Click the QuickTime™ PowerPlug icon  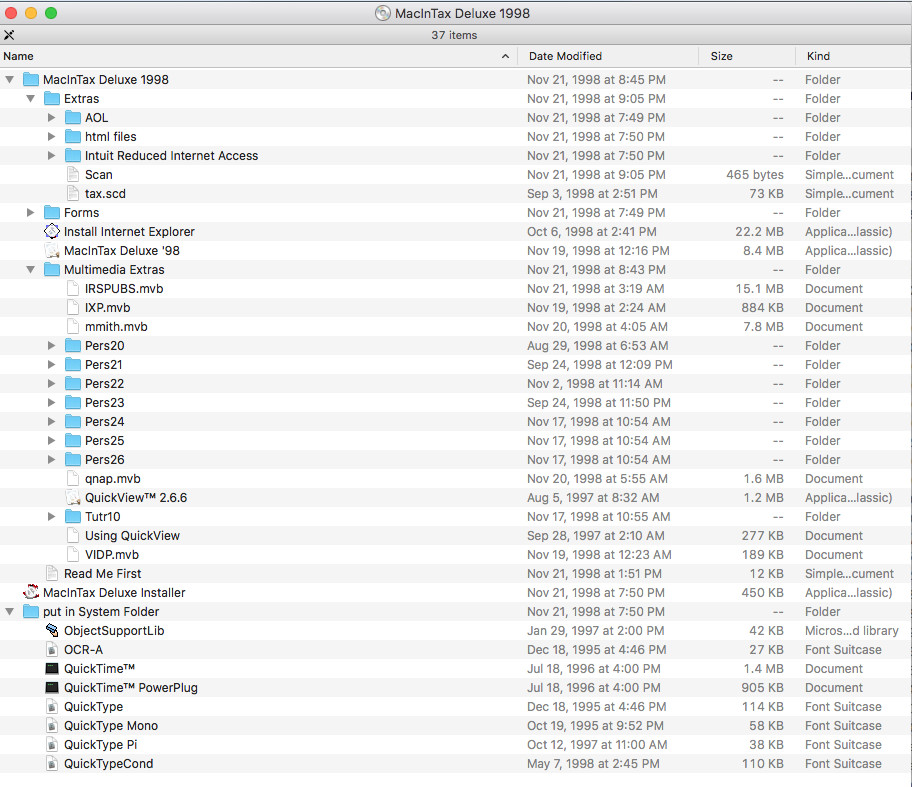(x=52, y=688)
